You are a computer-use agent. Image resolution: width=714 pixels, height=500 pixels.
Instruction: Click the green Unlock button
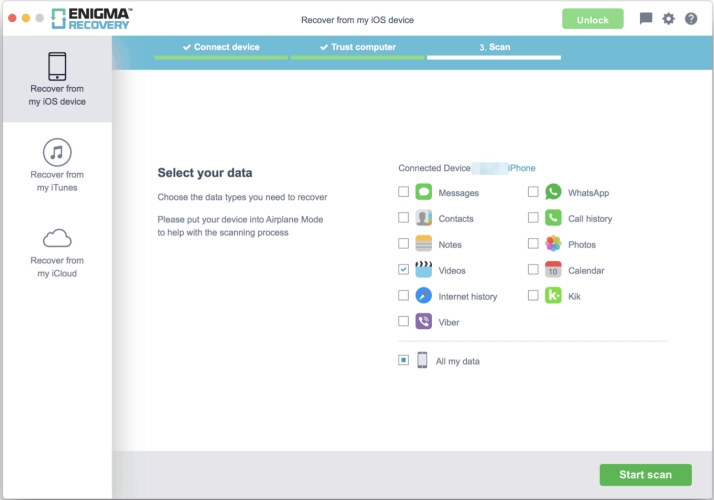point(592,19)
